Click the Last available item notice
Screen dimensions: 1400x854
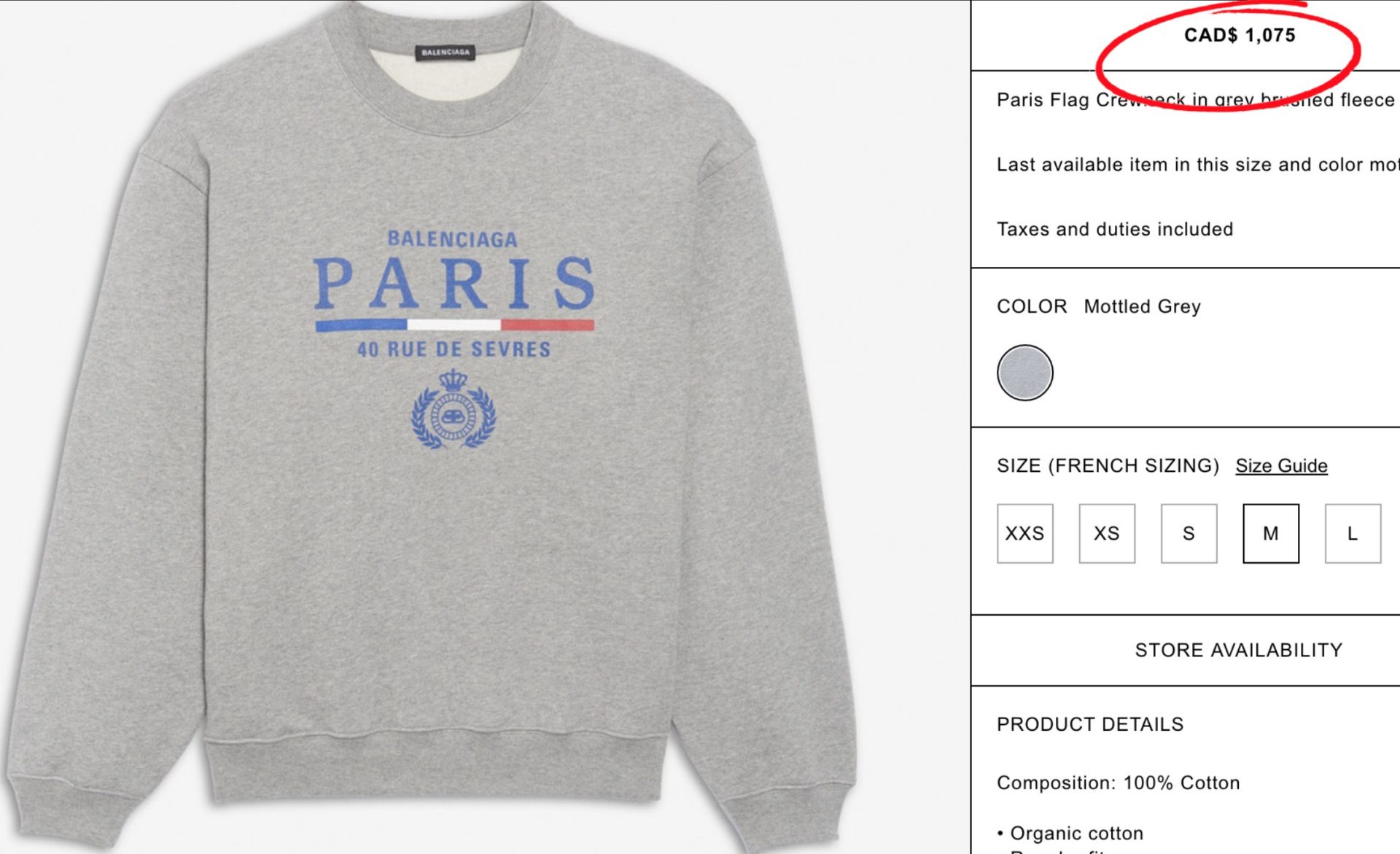(1198, 165)
